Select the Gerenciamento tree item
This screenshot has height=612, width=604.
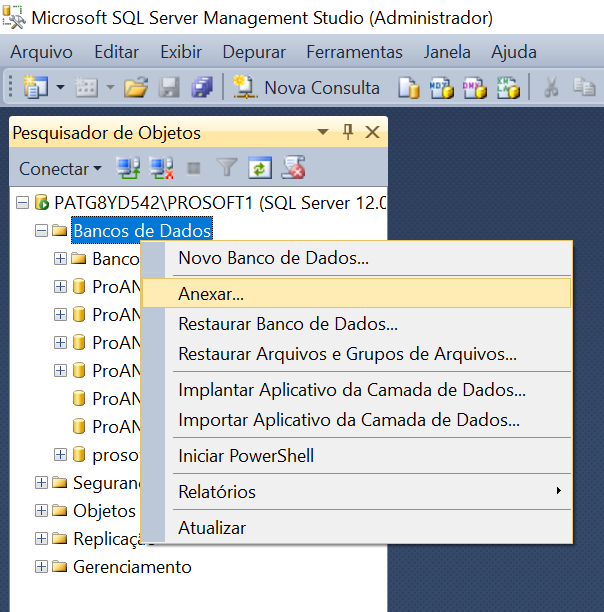(x=131, y=567)
